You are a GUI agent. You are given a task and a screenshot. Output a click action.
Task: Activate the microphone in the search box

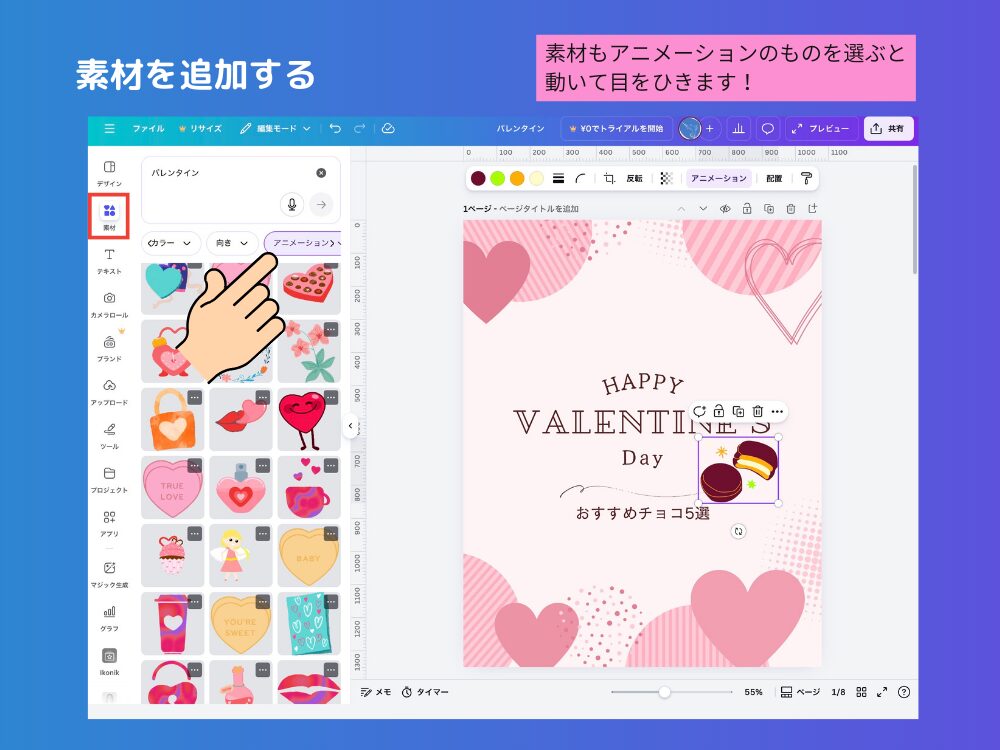[291, 204]
